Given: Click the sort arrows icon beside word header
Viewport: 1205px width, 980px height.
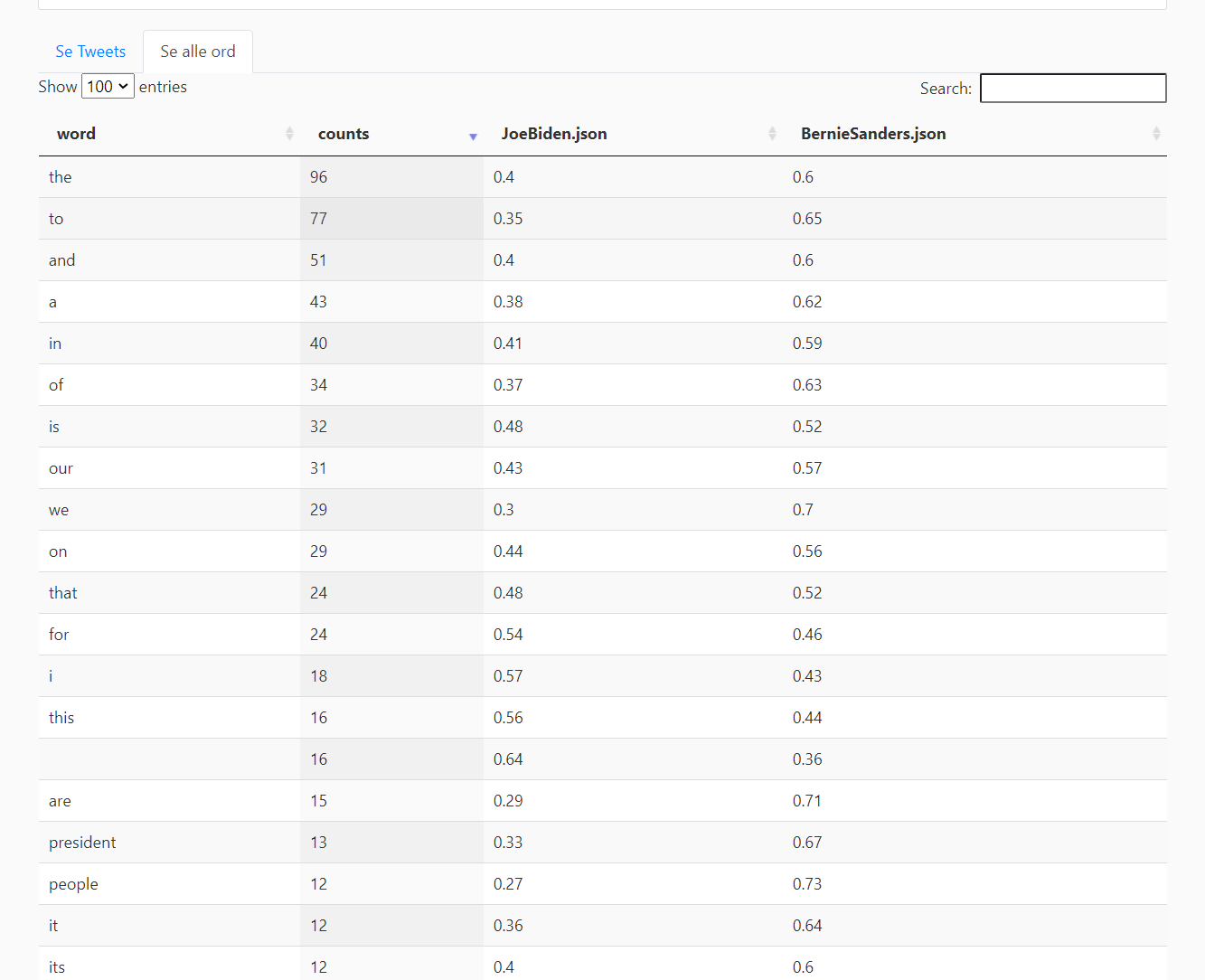Looking at the screenshot, I should pos(289,134).
